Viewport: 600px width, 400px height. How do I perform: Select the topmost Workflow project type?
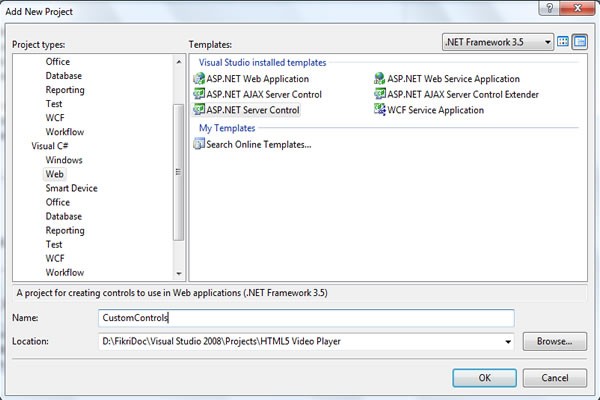(x=65, y=132)
